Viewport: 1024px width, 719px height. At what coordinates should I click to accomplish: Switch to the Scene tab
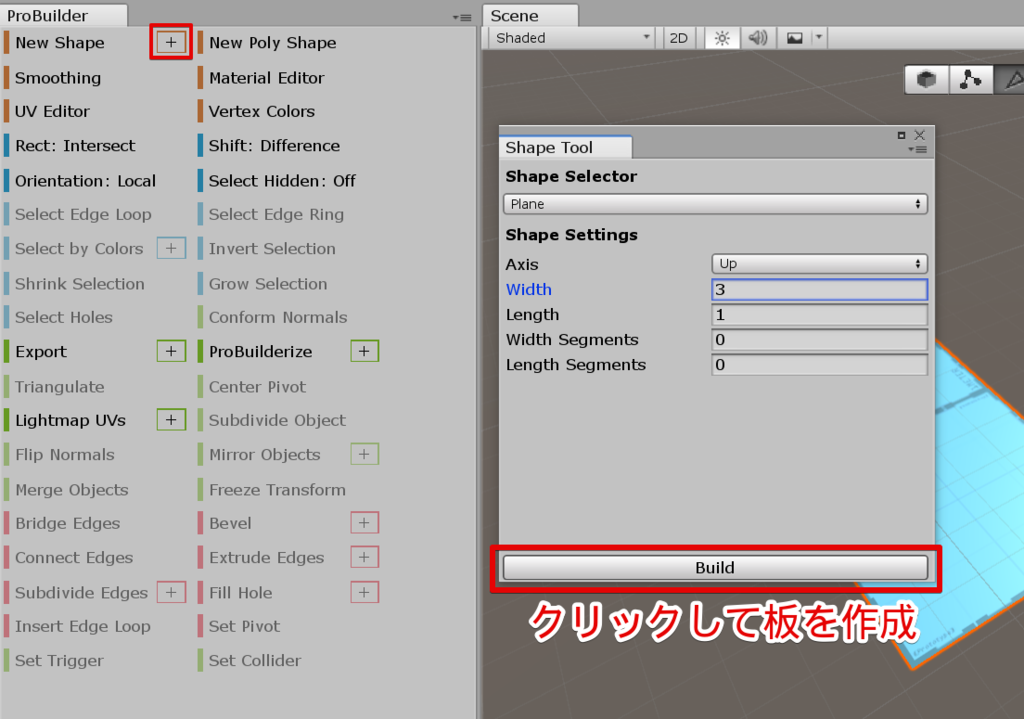(x=530, y=15)
